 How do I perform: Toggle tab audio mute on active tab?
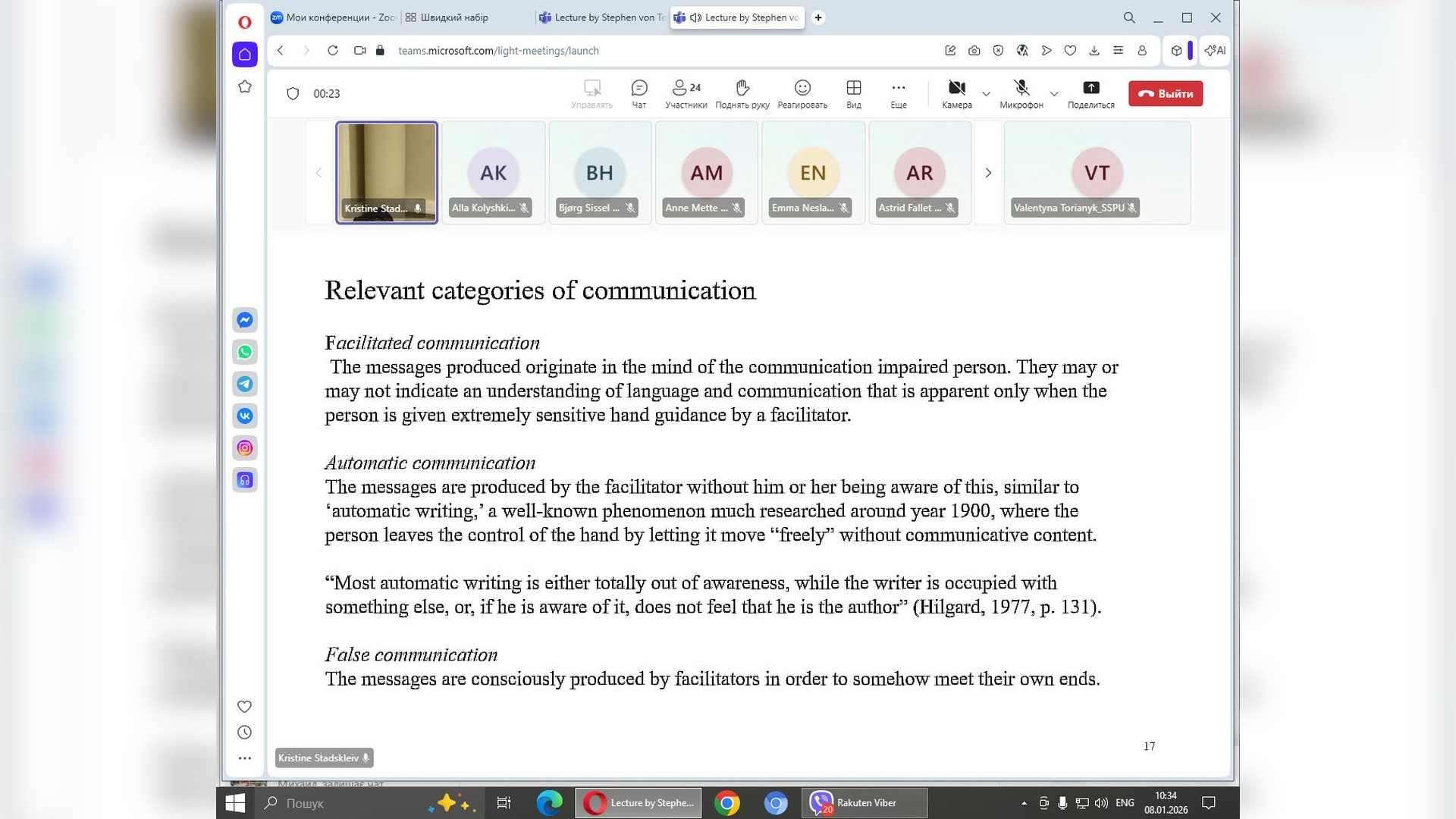point(695,17)
